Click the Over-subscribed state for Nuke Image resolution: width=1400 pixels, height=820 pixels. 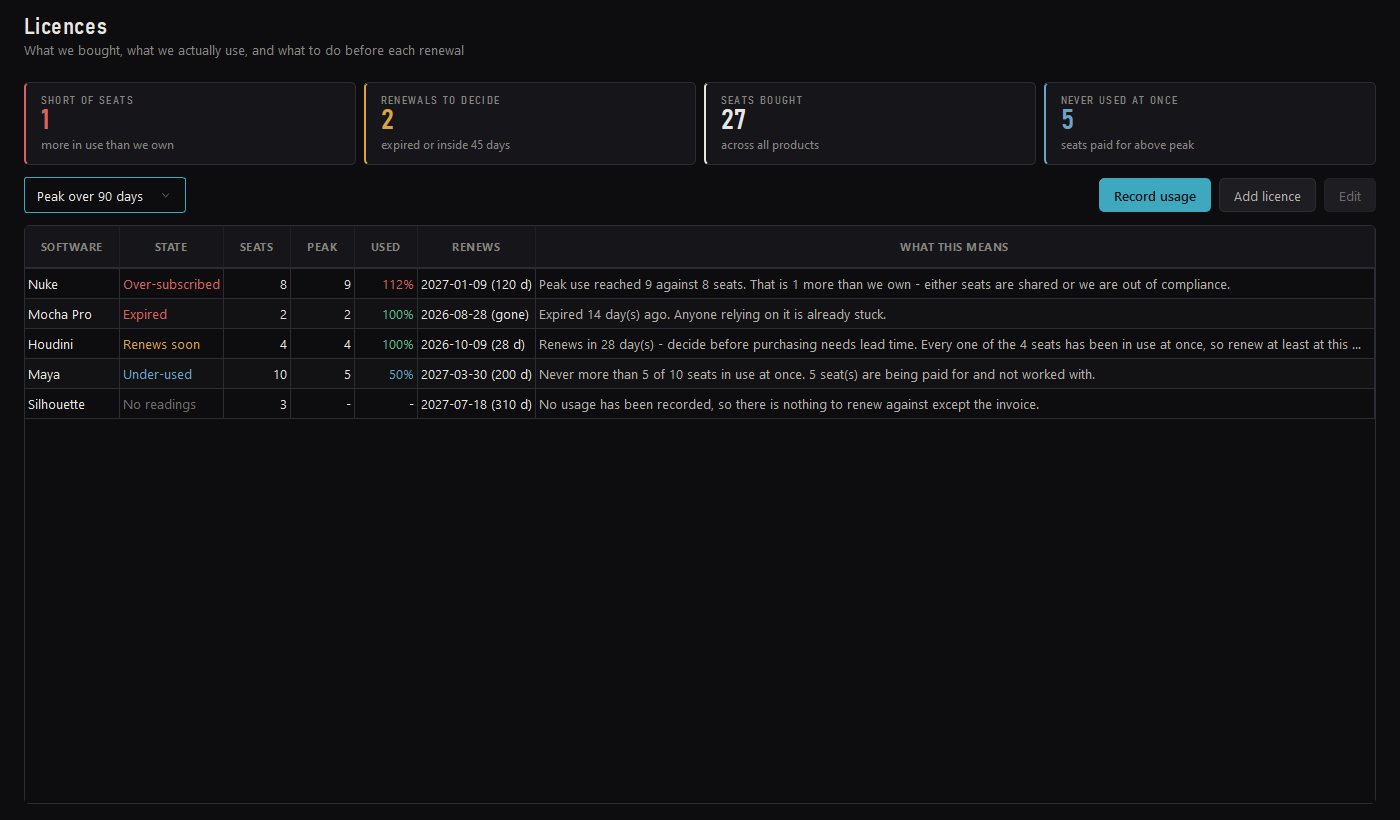tap(171, 284)
